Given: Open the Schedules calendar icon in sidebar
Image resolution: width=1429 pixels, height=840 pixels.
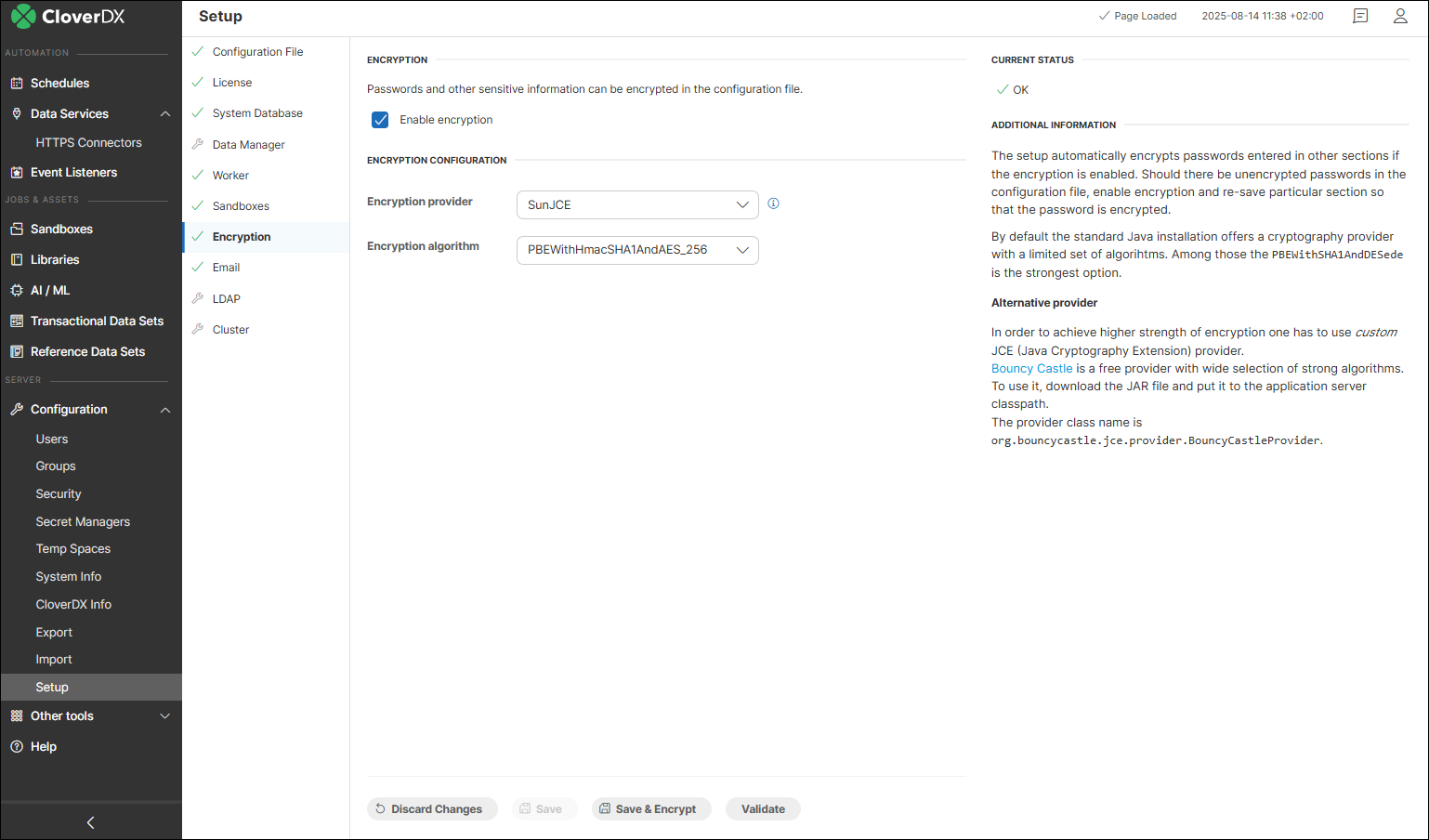Looking at the screenshot, I should 19,83.
